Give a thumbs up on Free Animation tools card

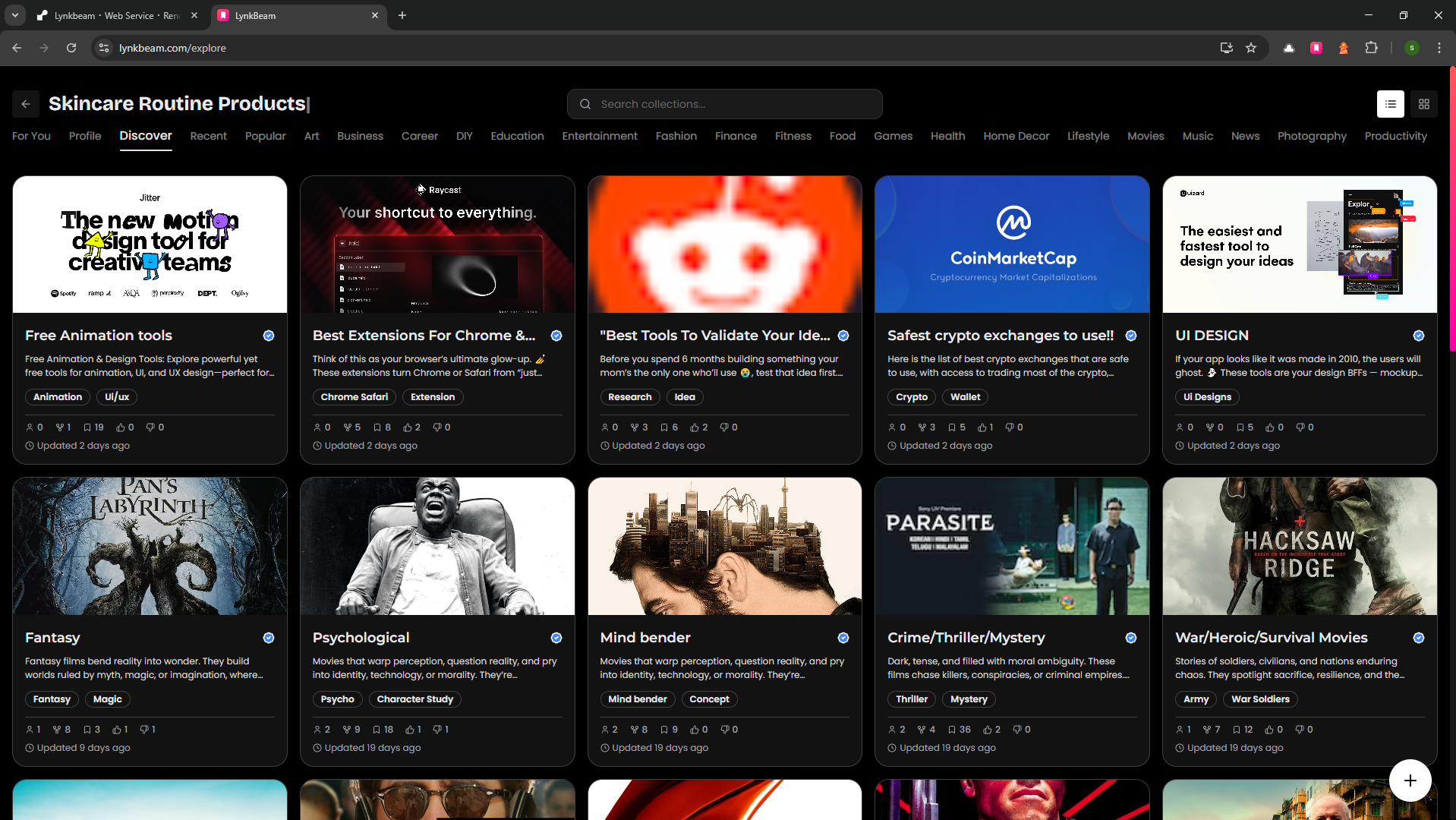(x=121, y=427)
